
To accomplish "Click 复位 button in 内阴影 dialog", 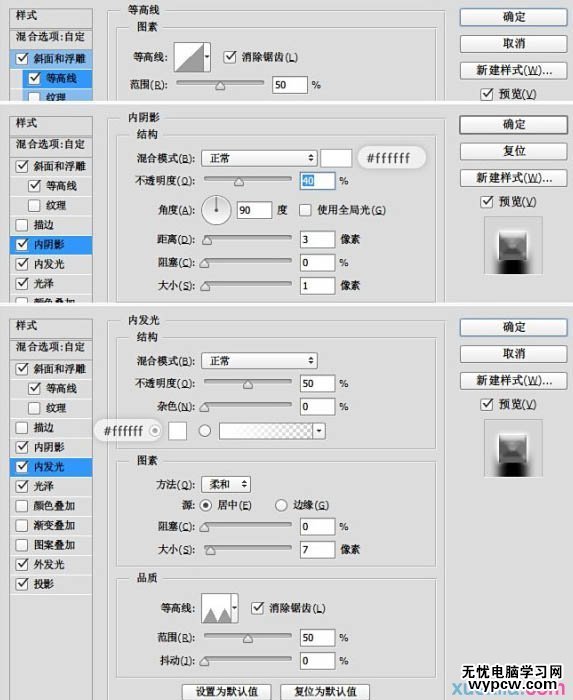I will (x=514, y=151).
